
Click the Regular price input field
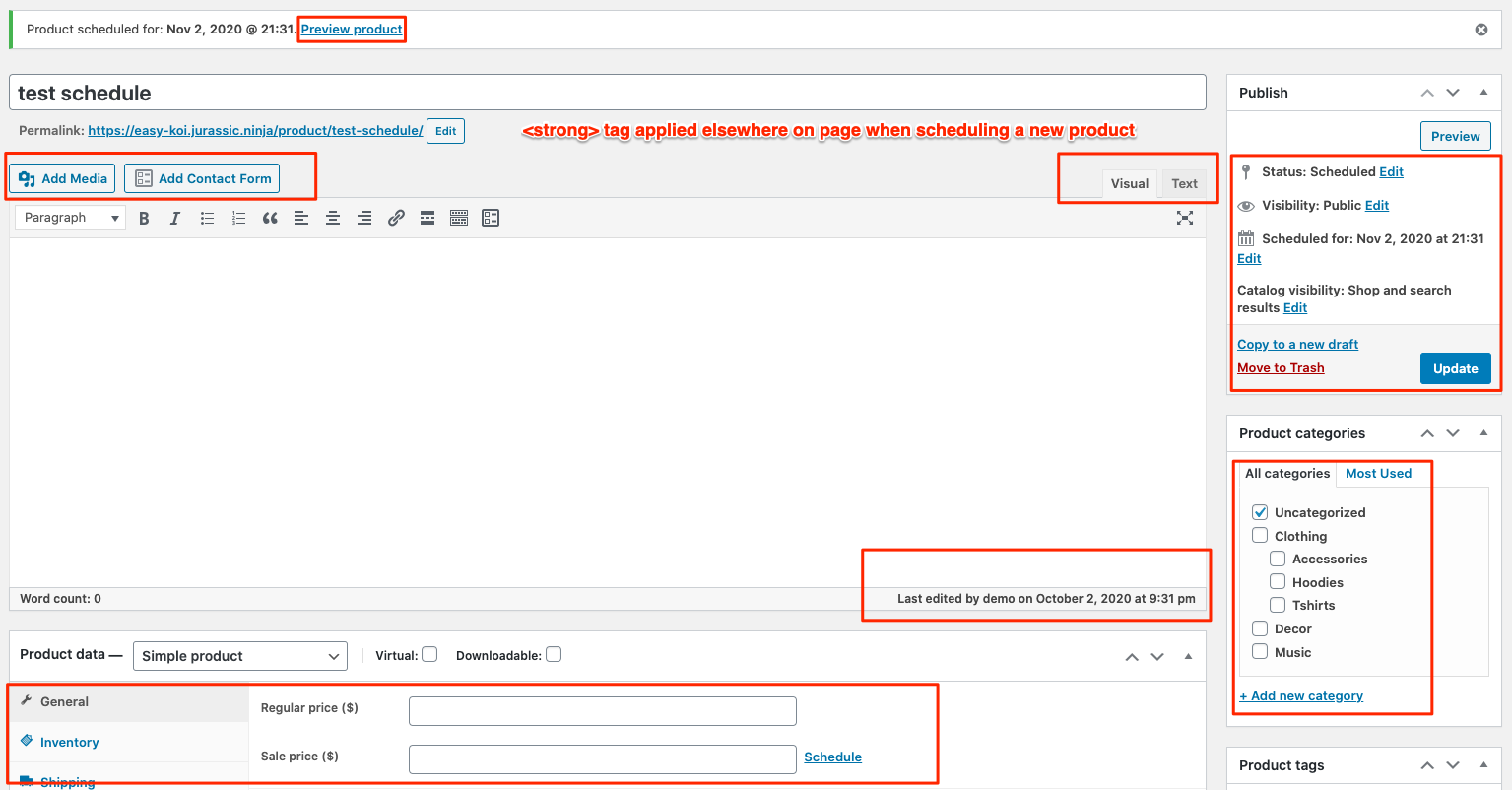(x=602, y=710)
